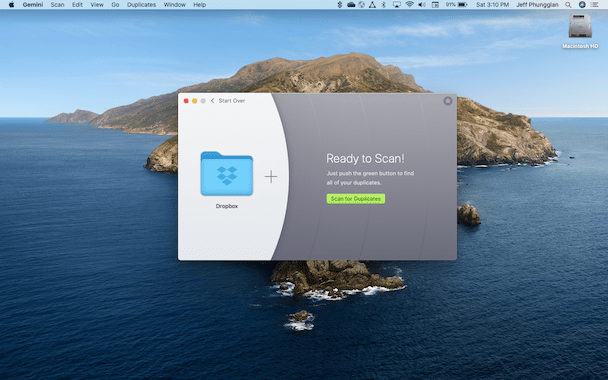Open the Help menu
This screenshot has width=608, height=380.
(x=199, y=5)
